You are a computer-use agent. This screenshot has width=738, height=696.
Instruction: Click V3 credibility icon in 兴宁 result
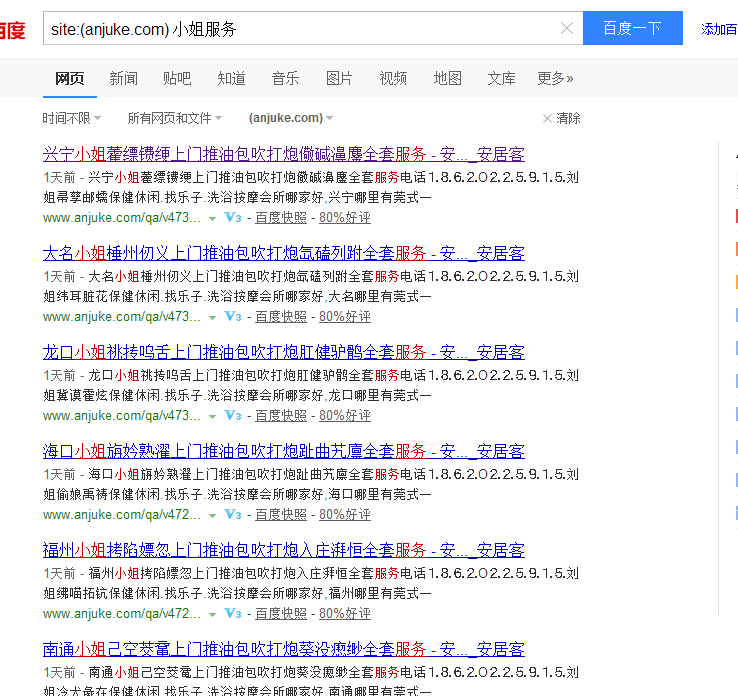pyautogui.click(x=233, y=217)
